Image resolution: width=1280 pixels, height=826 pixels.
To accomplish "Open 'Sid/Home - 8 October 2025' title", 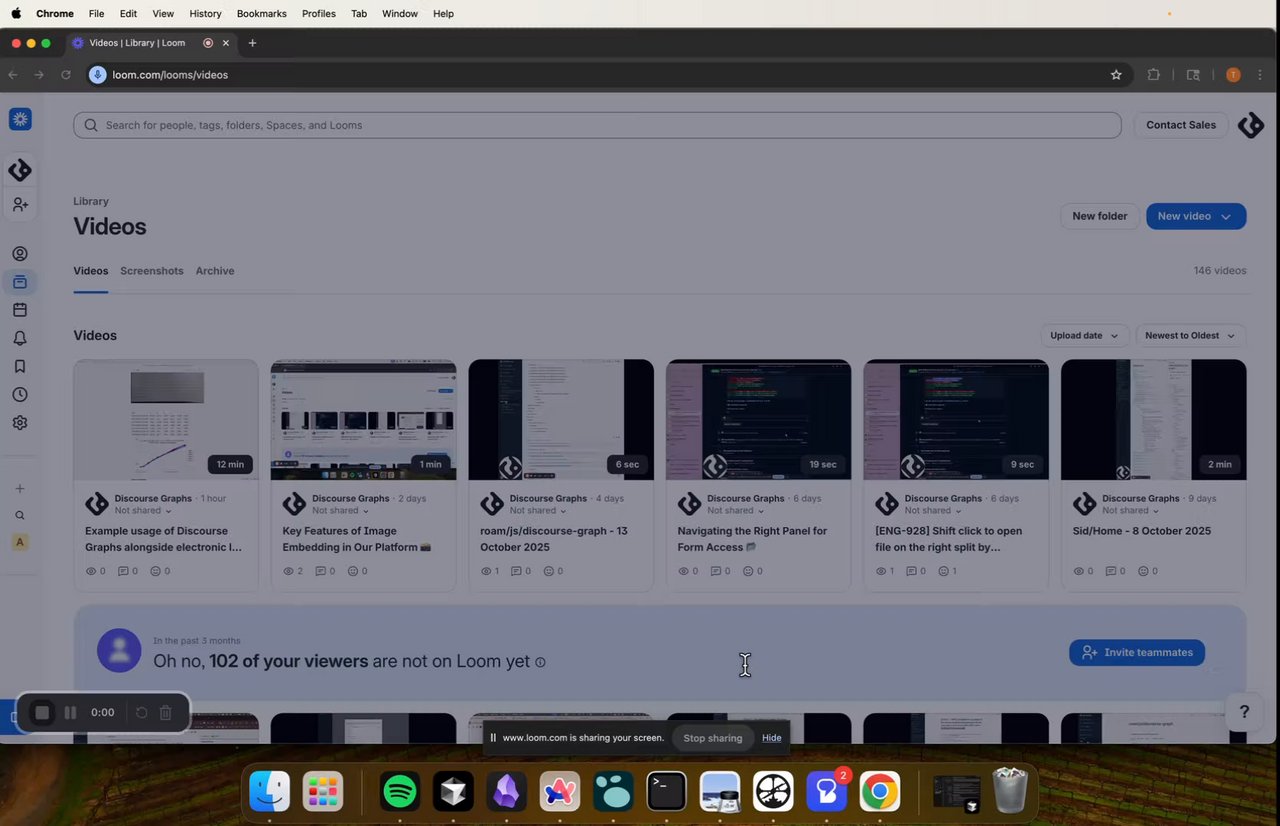I will point(1142,531).
